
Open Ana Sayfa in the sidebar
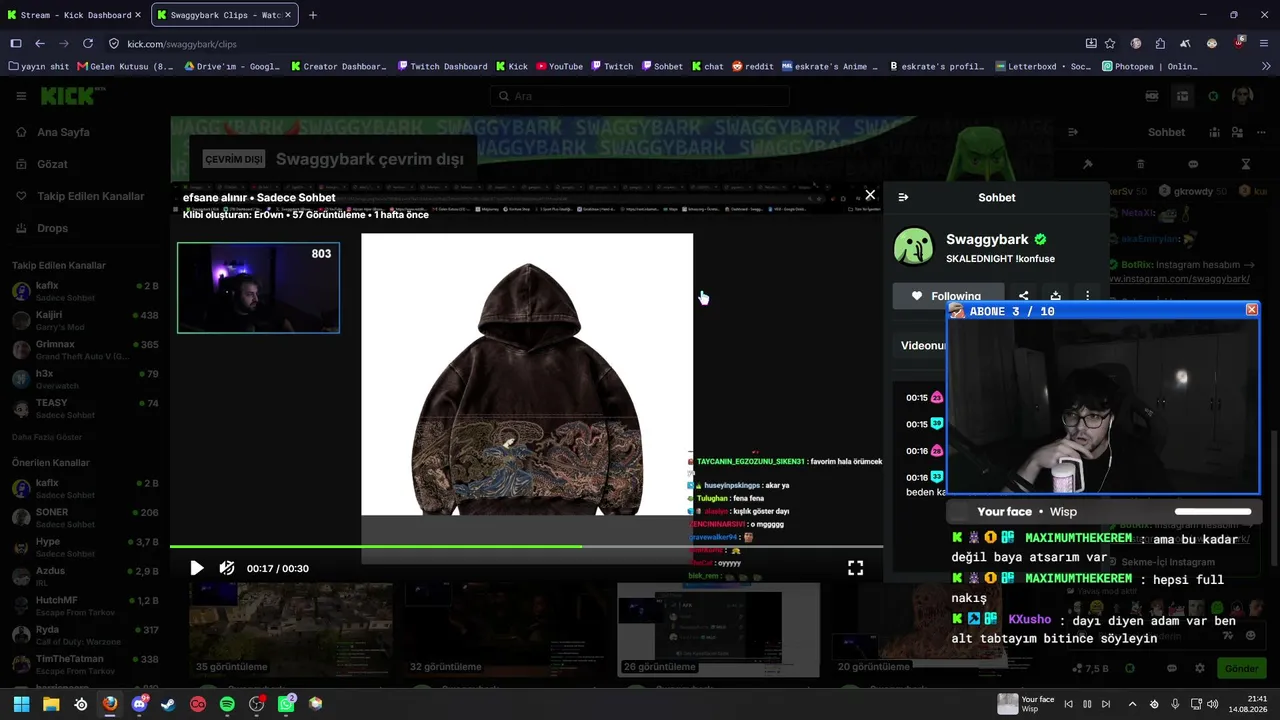coord(63,132)
